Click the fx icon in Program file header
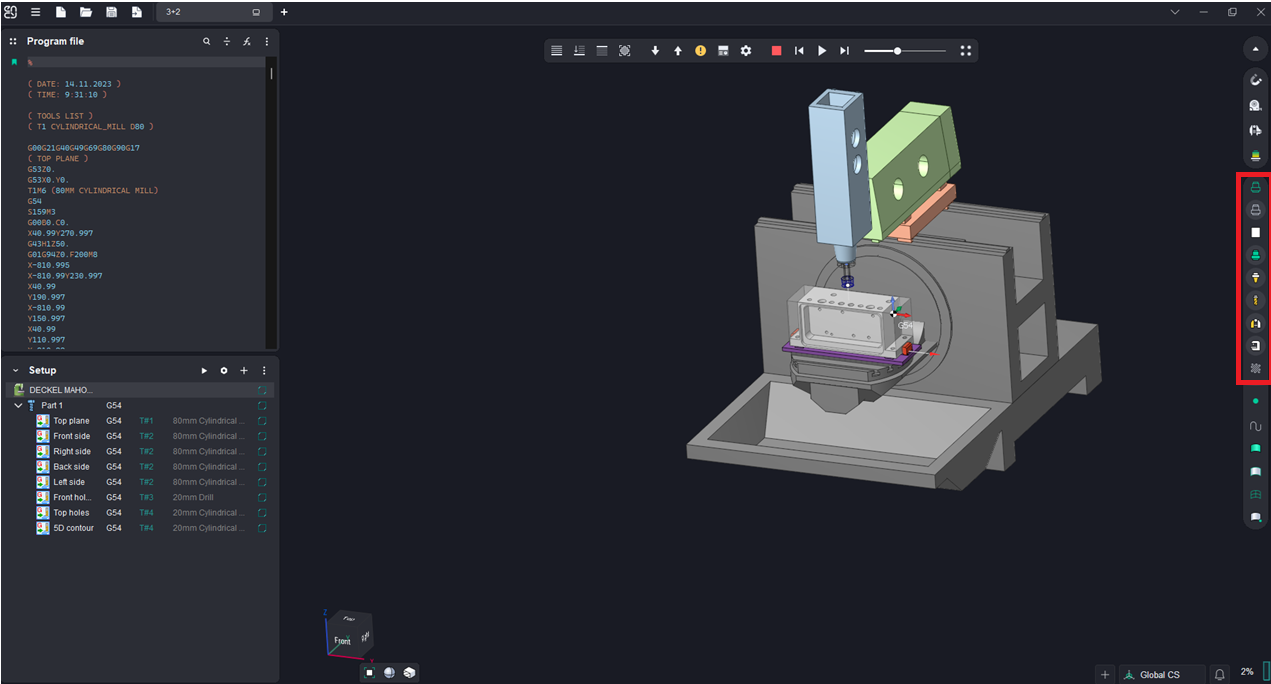The height and width of the screenshot is (684, 1271). (247, 42)
